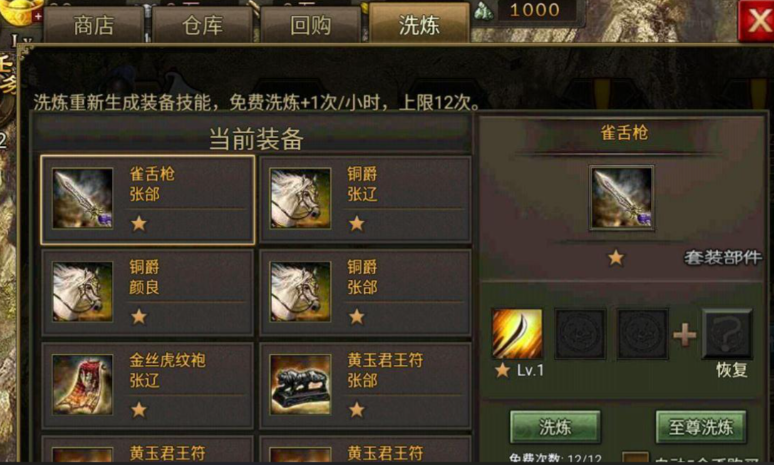This screenshot has width=774, height=465.
Task: Click the green 洗炼 button
Action: tap(555, 427)
